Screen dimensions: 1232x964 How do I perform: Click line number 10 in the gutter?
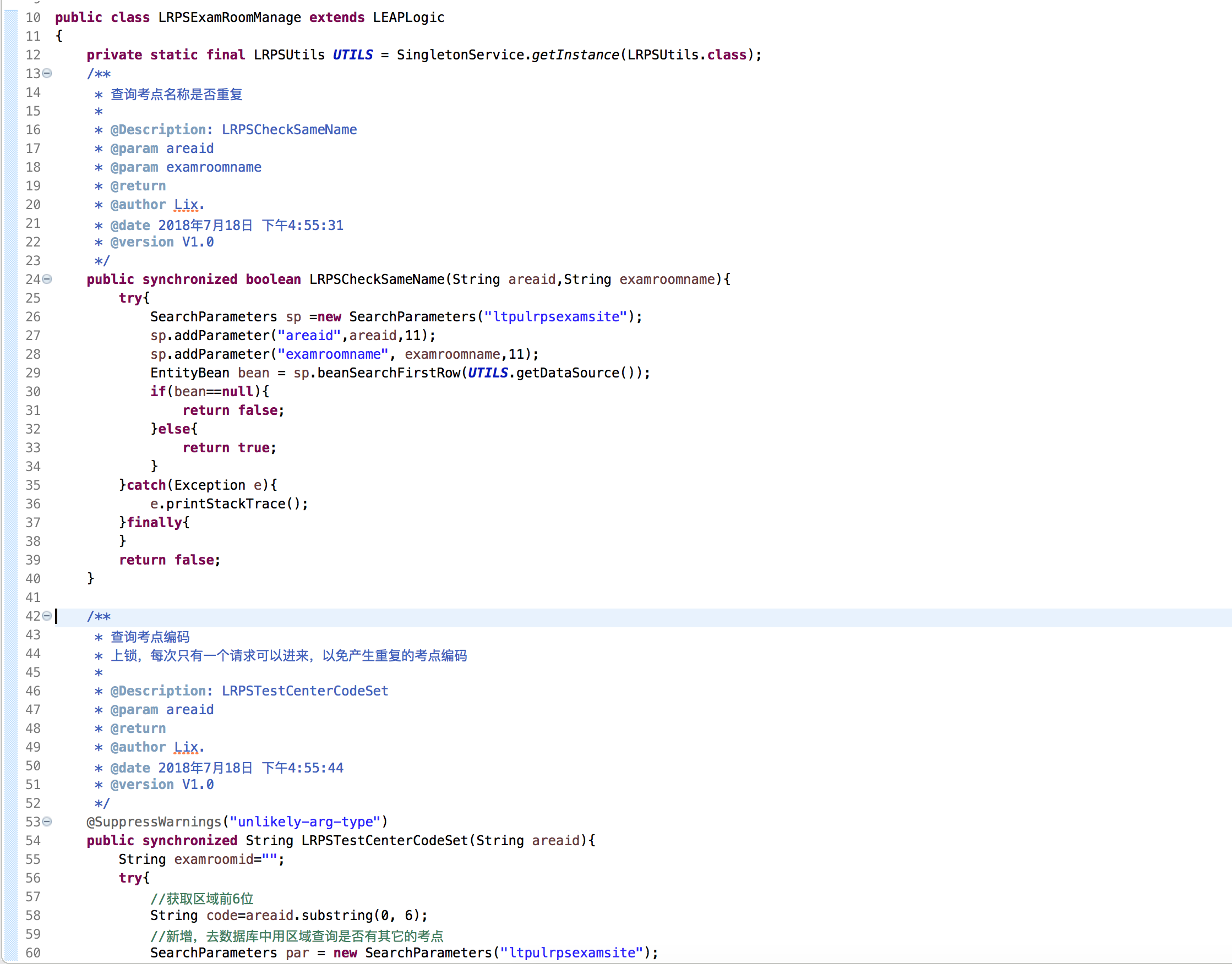click(34, 18)
